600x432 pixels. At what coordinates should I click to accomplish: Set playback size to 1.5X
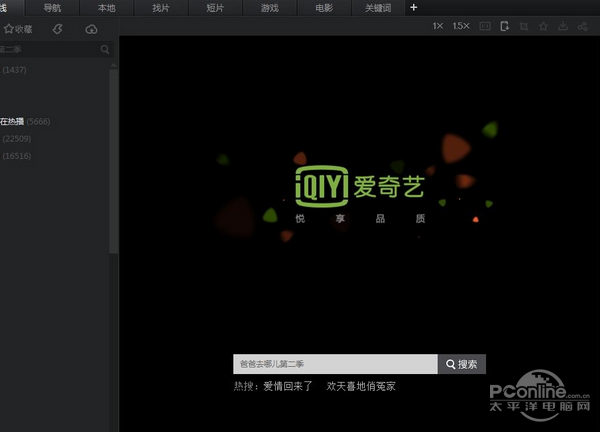(x=461, y=26)
